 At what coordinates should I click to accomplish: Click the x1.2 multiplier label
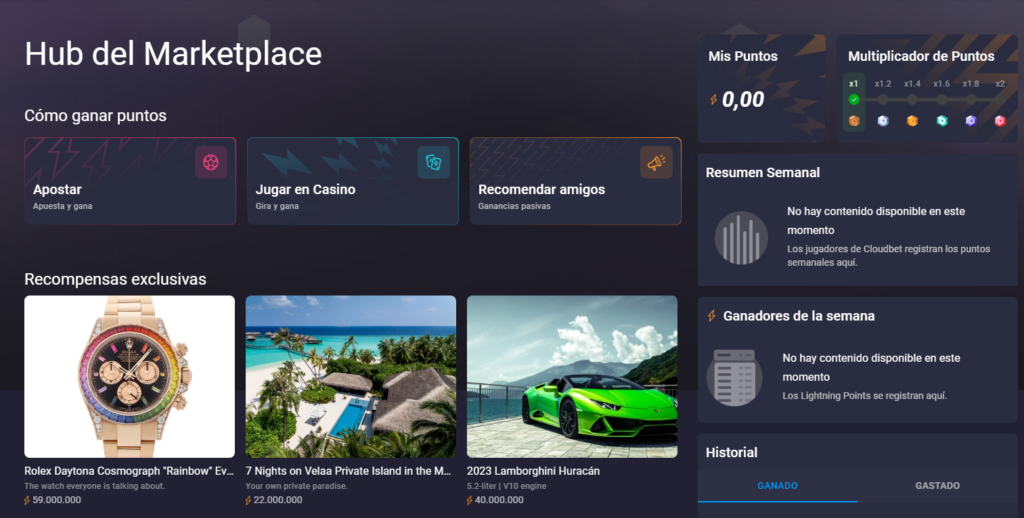point(883,84)
